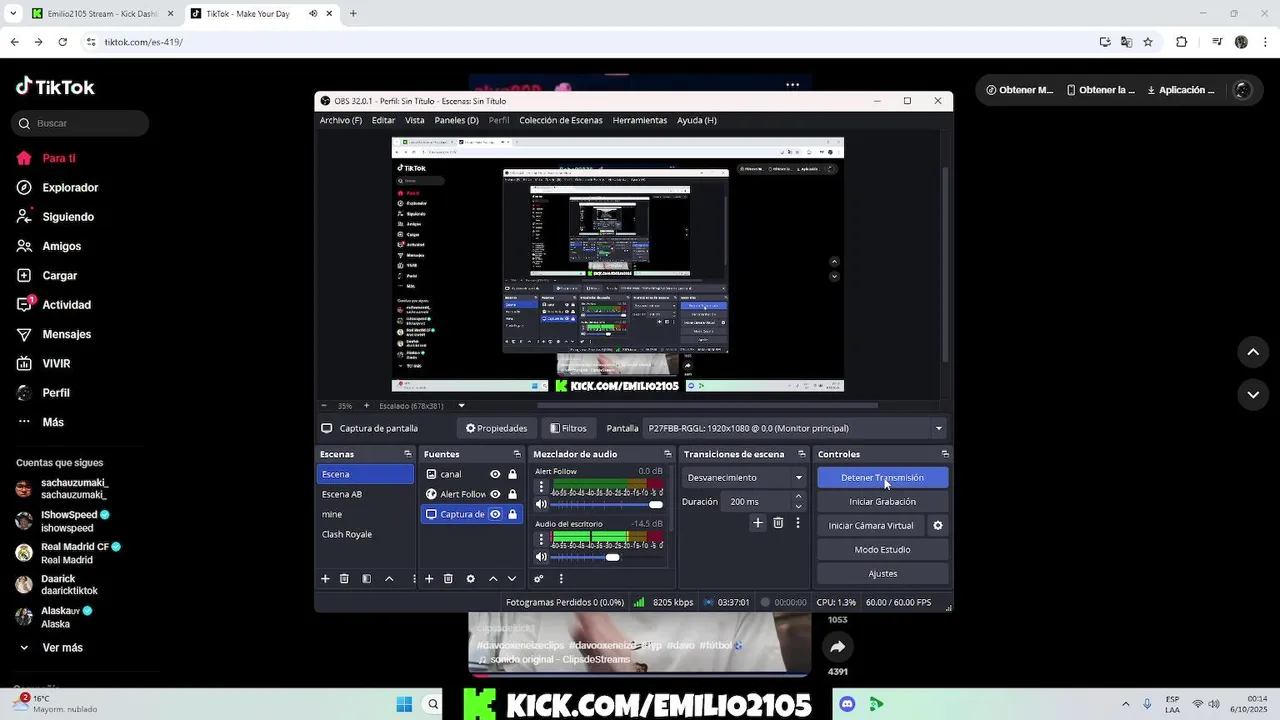
Task: Show hidden system tray icons chevron
Action: point(1126,704)
